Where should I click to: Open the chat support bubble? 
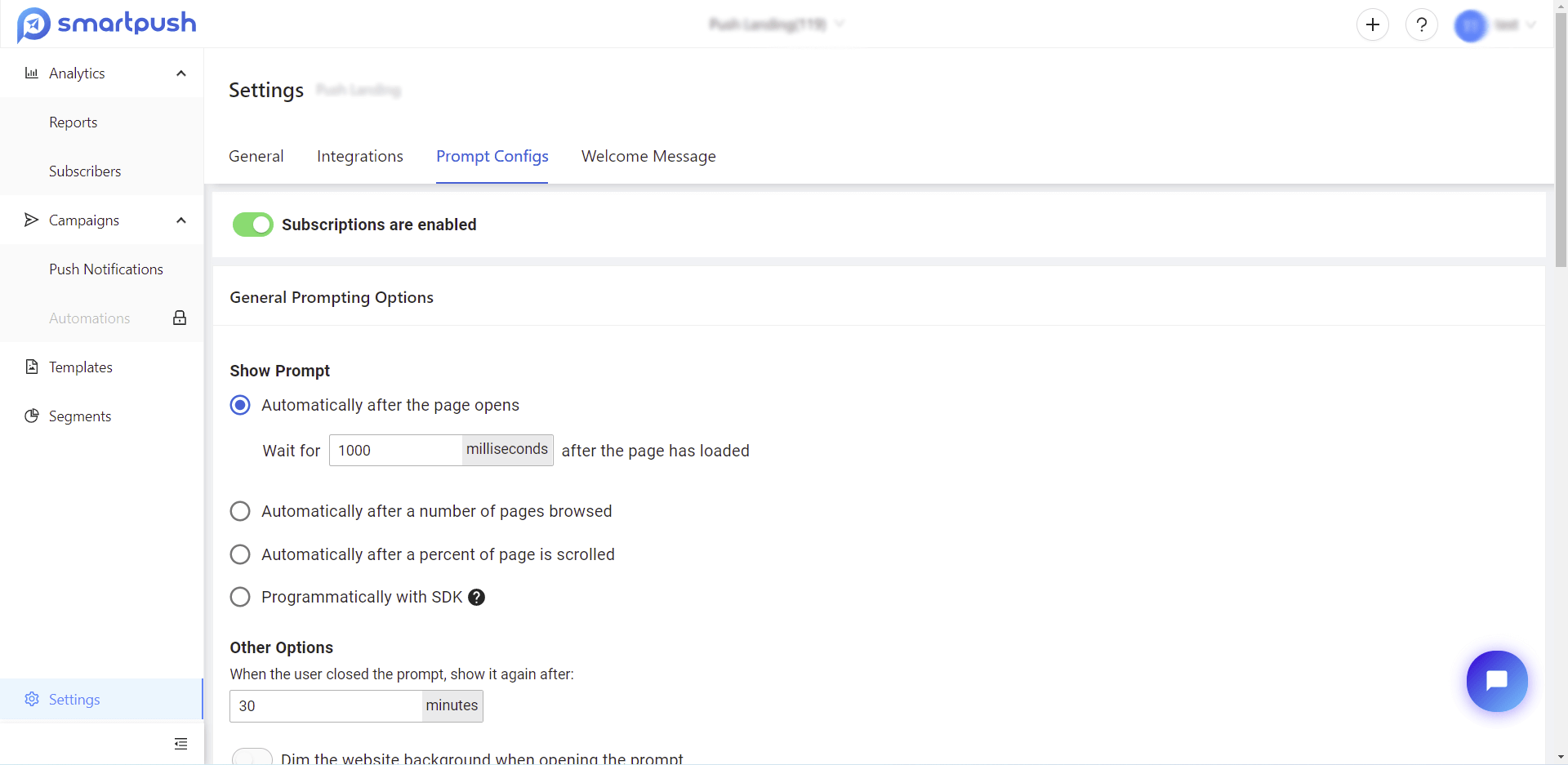1496,681
